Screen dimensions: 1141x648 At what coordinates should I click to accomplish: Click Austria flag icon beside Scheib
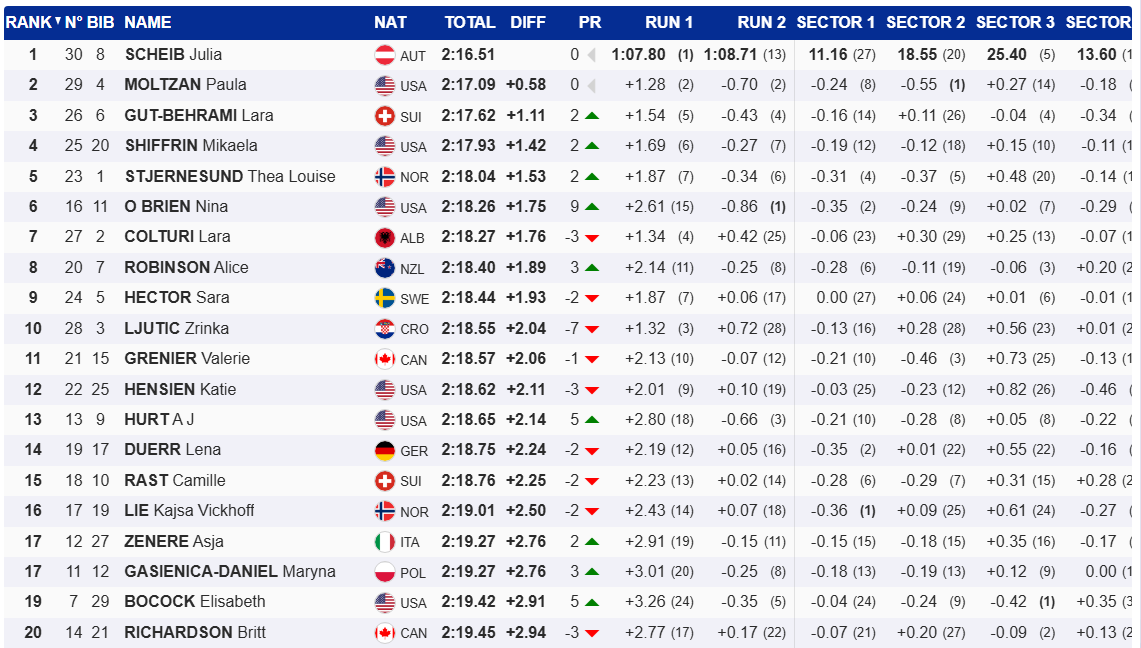tap(384, 55)
